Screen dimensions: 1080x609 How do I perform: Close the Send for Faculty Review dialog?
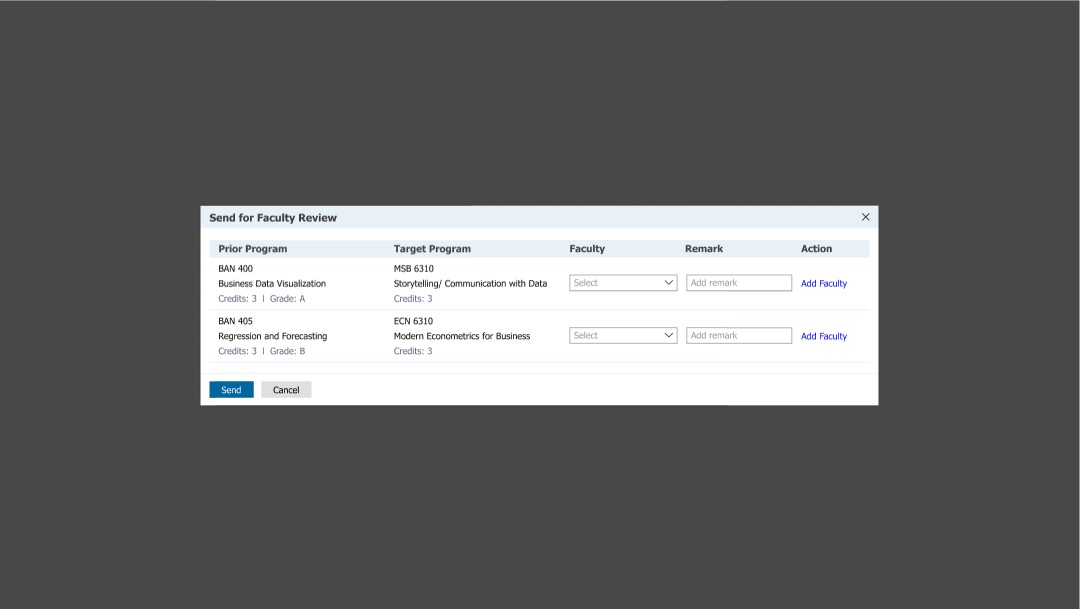click(x=865, y=216)
